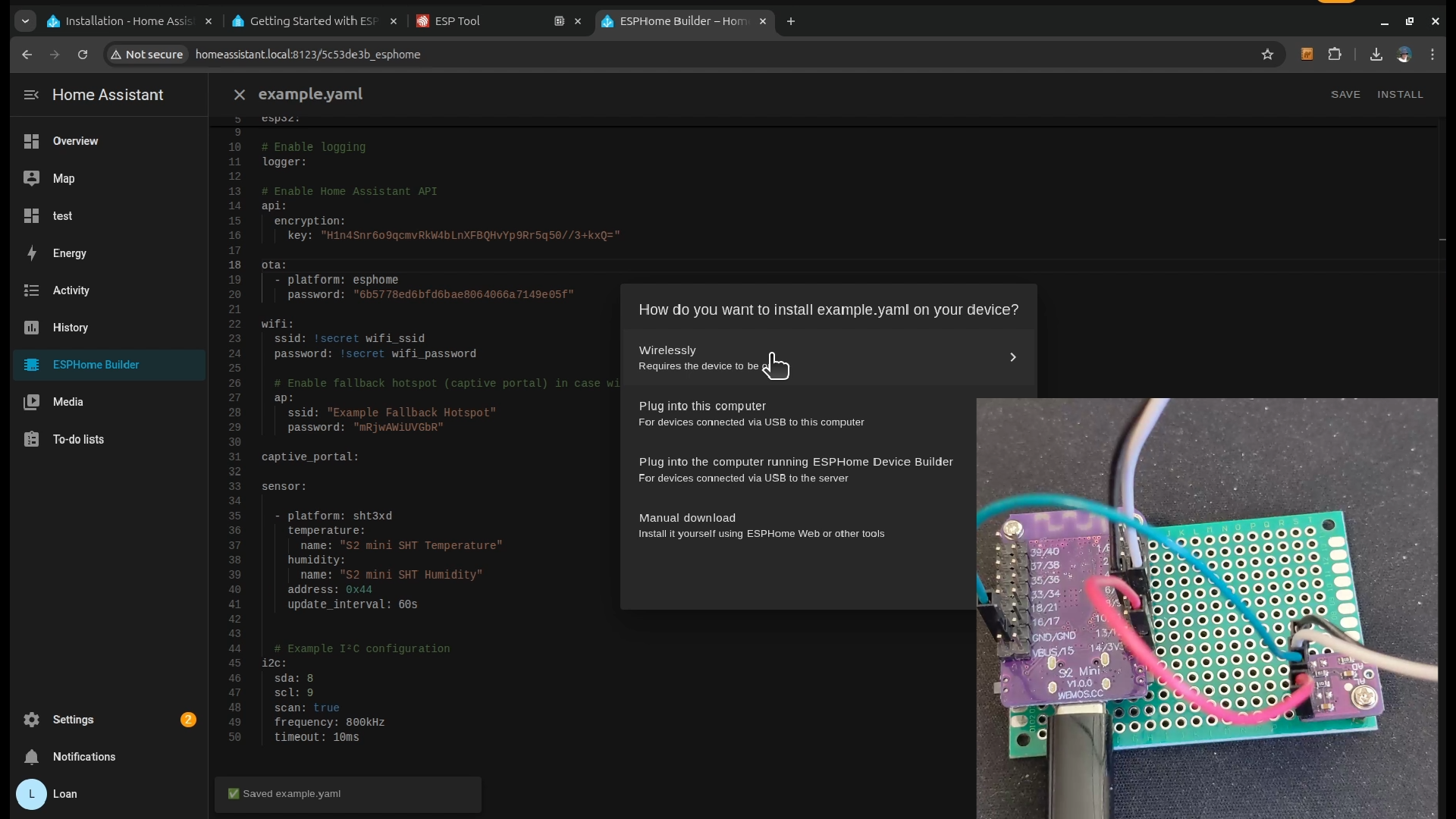The height and width of the screenshot is (819, 1456).
Task: Switch to Installation - Home Assistant tab
Action: click(130, 21)
